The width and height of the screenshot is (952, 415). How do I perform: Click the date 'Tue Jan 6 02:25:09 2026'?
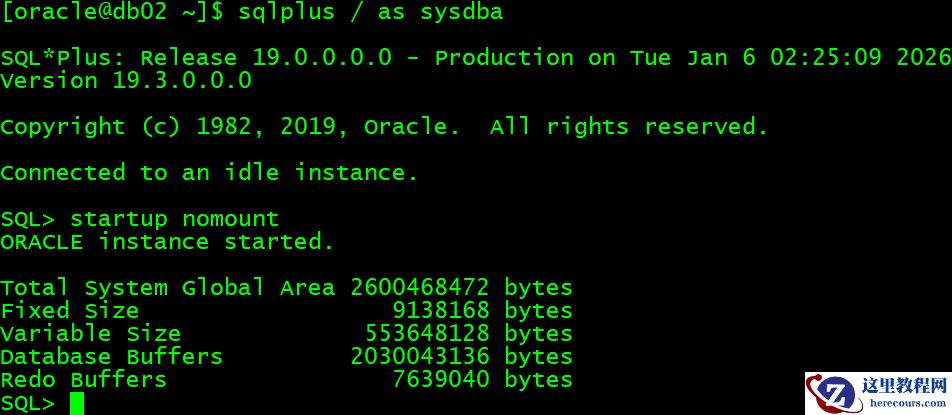(x=790, y=58)
